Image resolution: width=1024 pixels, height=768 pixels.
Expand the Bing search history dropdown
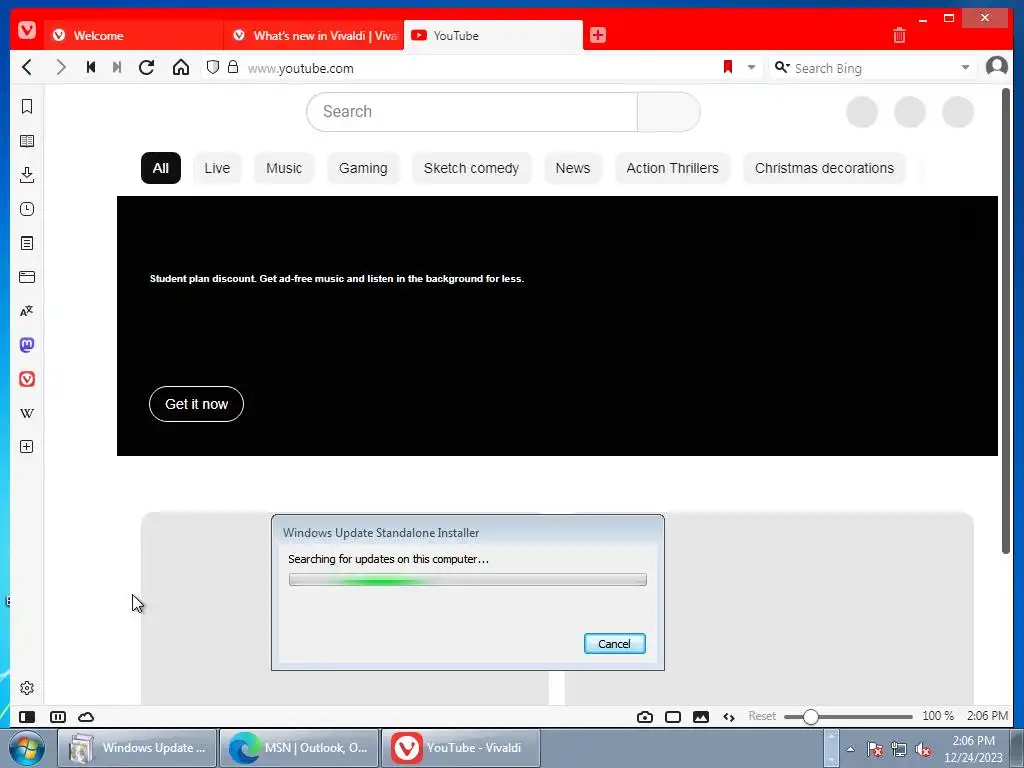tap(965, 67)
